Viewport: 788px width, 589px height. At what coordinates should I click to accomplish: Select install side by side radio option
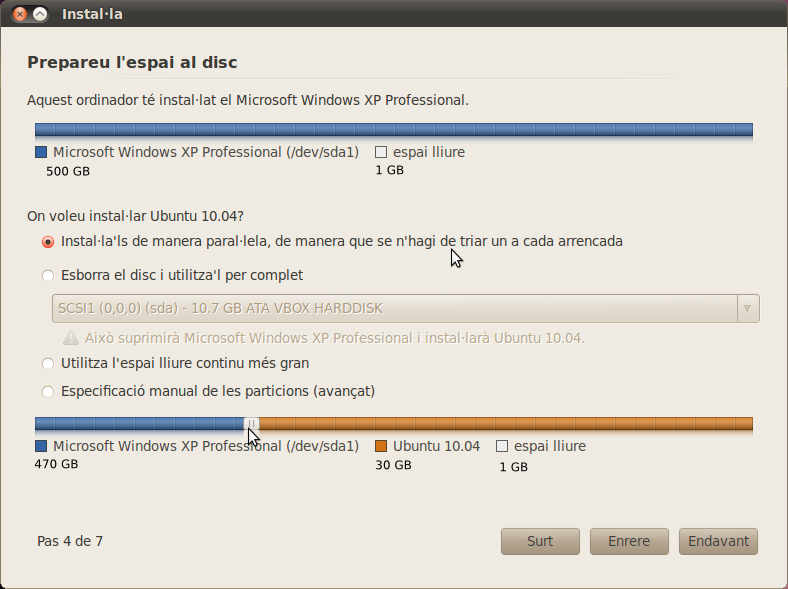(x=48, y=242)
